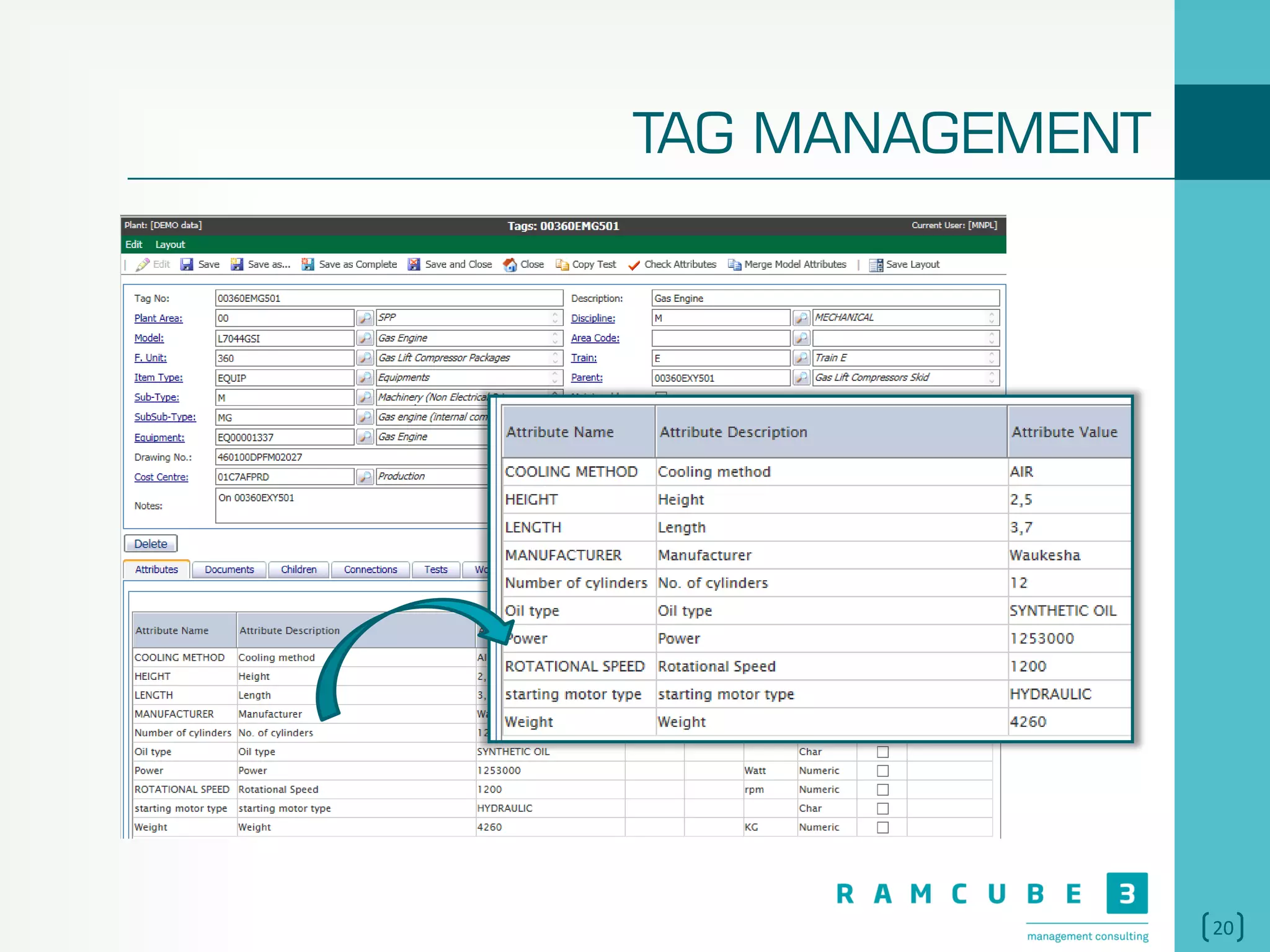Open the Edit menu
This screenshot has height=952, width=1270.
(134, 245)
